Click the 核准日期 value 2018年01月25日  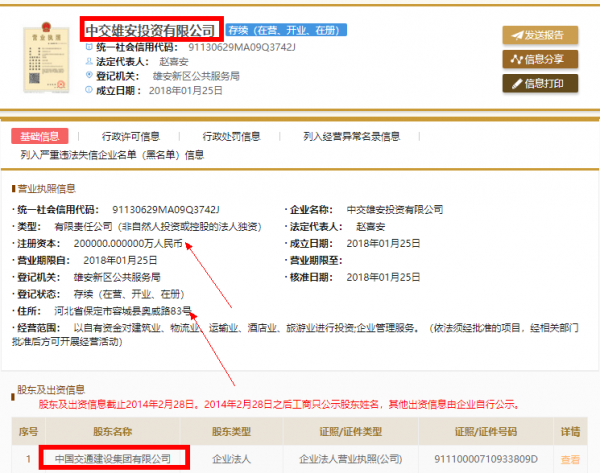[383, 277]
